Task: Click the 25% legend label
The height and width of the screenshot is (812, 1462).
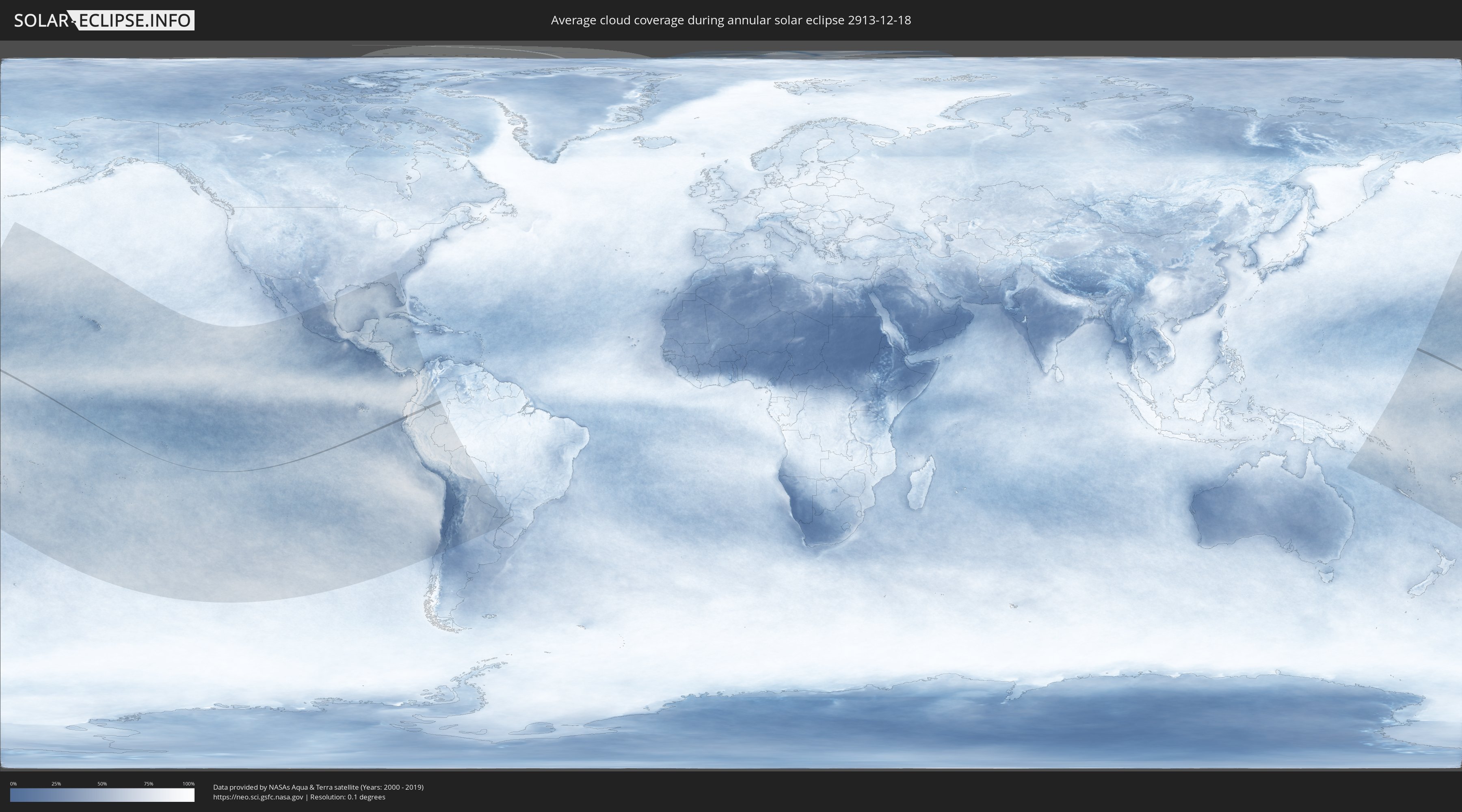Action: click(x=56, y=784)
